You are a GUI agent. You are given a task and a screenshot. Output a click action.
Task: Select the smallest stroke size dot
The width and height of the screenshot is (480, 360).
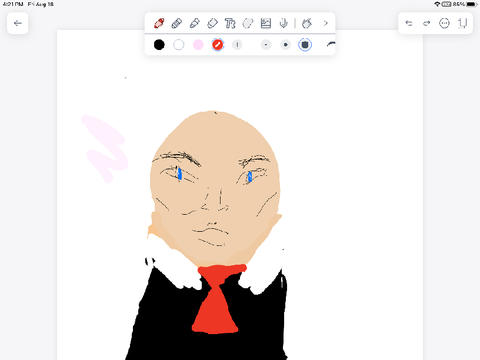pyautogui.click(x=266, y=45)
